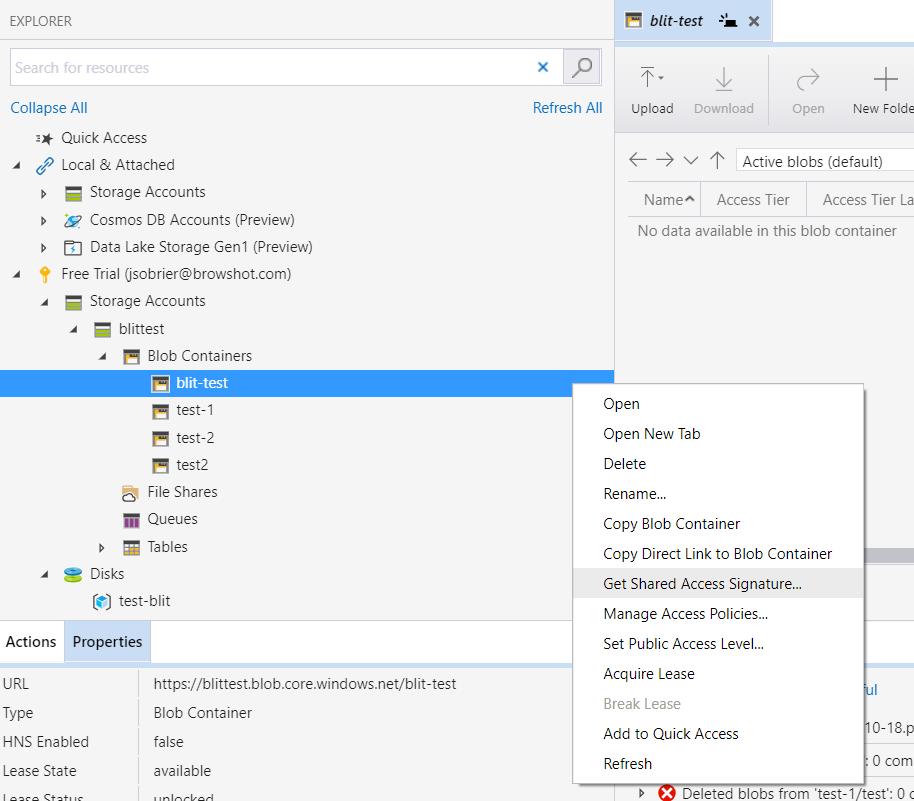The height and width of the screenshot is (801, 914).
Task: Expand Storage Accounts under Local & Attached
Action: click(44, 194)
